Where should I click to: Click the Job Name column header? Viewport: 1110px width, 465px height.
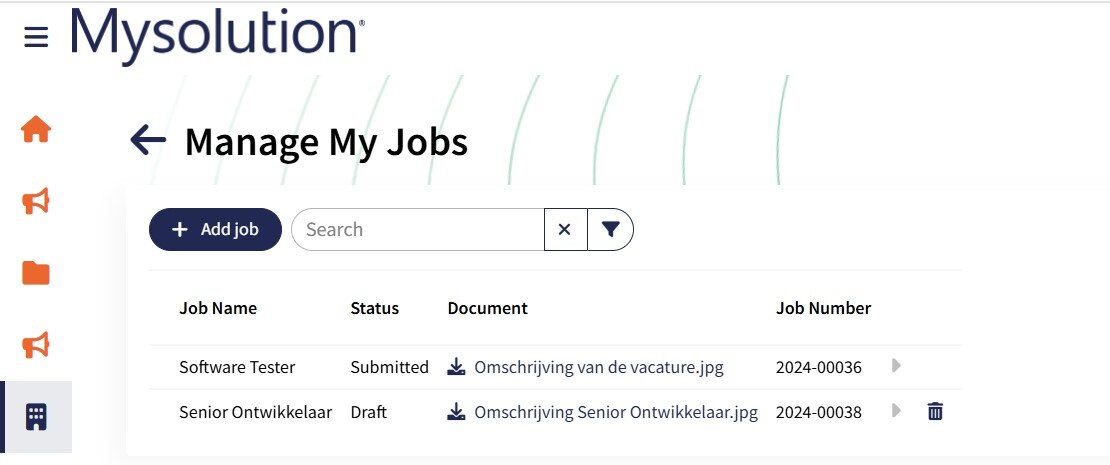(x=218, y=308)
